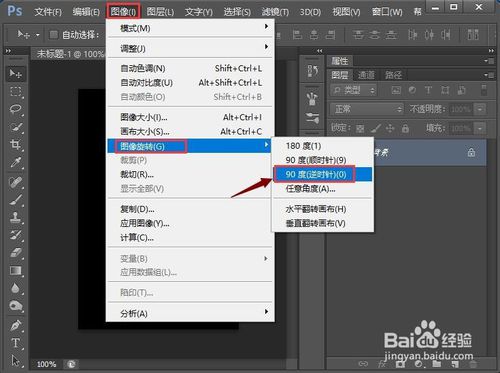Click the lock all padlock icon
The width and height of the screenshot is (500, 373).
405,128
